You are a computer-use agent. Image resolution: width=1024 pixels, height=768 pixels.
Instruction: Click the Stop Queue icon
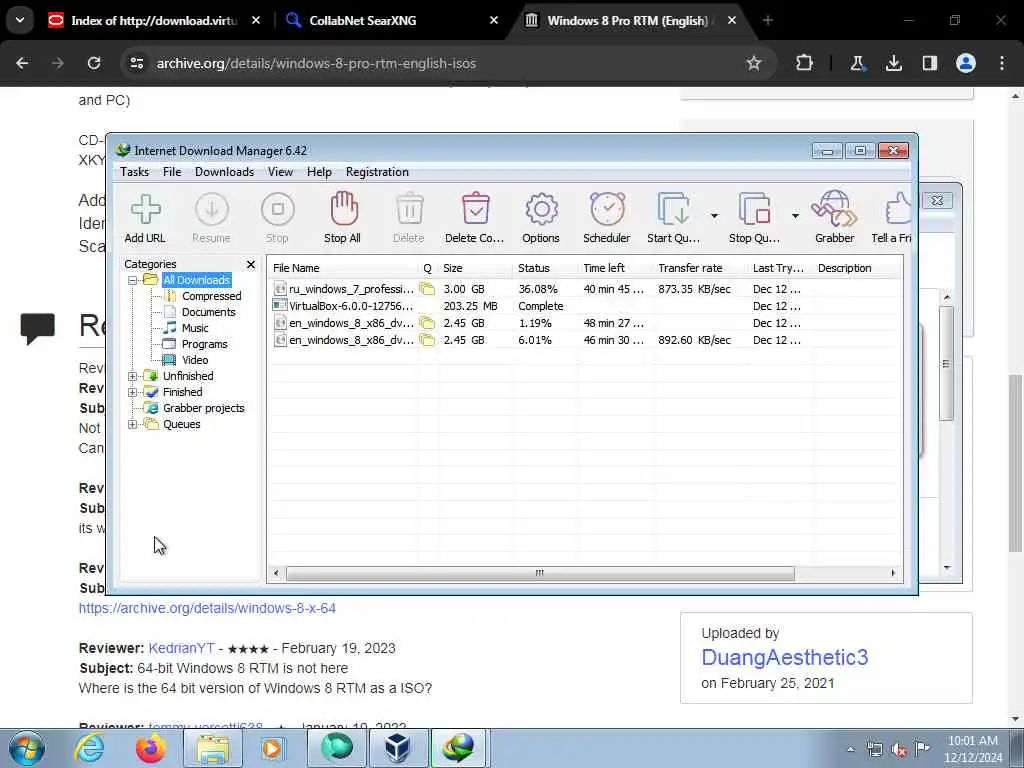pyautogui.click(x=754, y=218)
